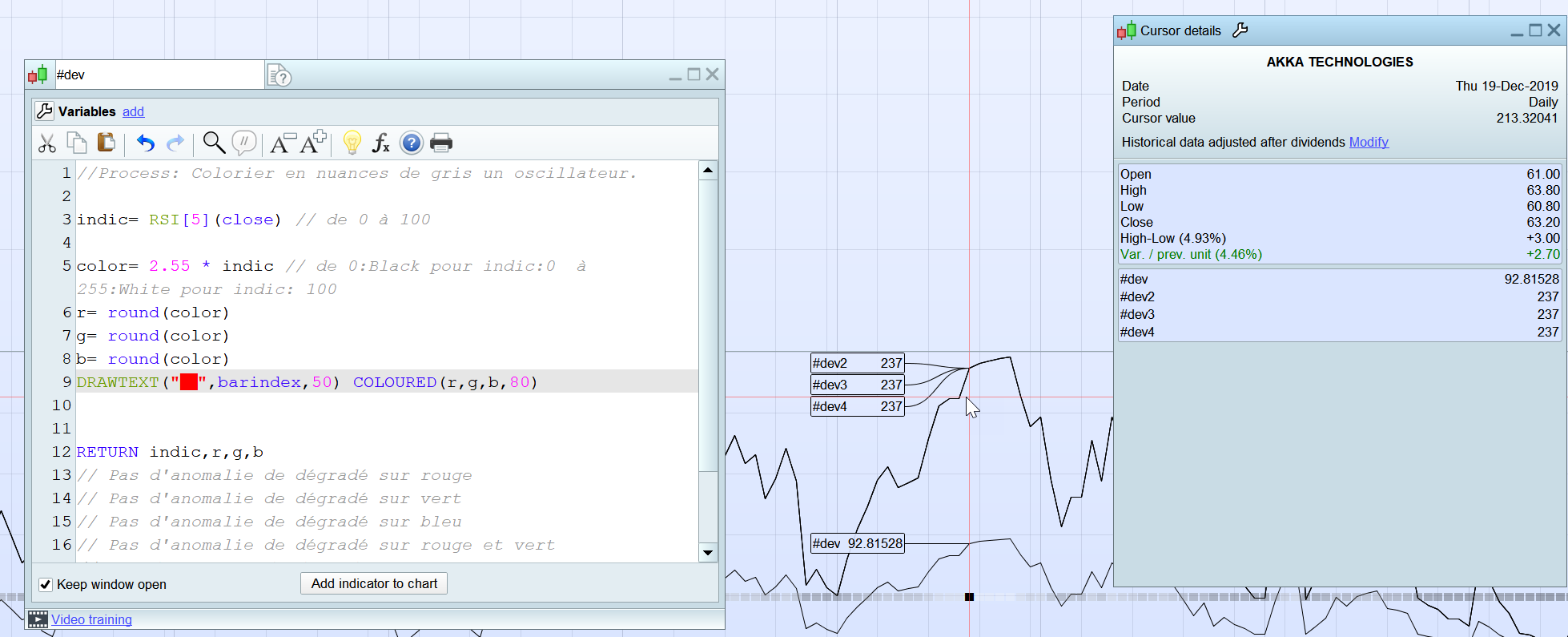Open the blue help question icon

click(x=411, y=143)
